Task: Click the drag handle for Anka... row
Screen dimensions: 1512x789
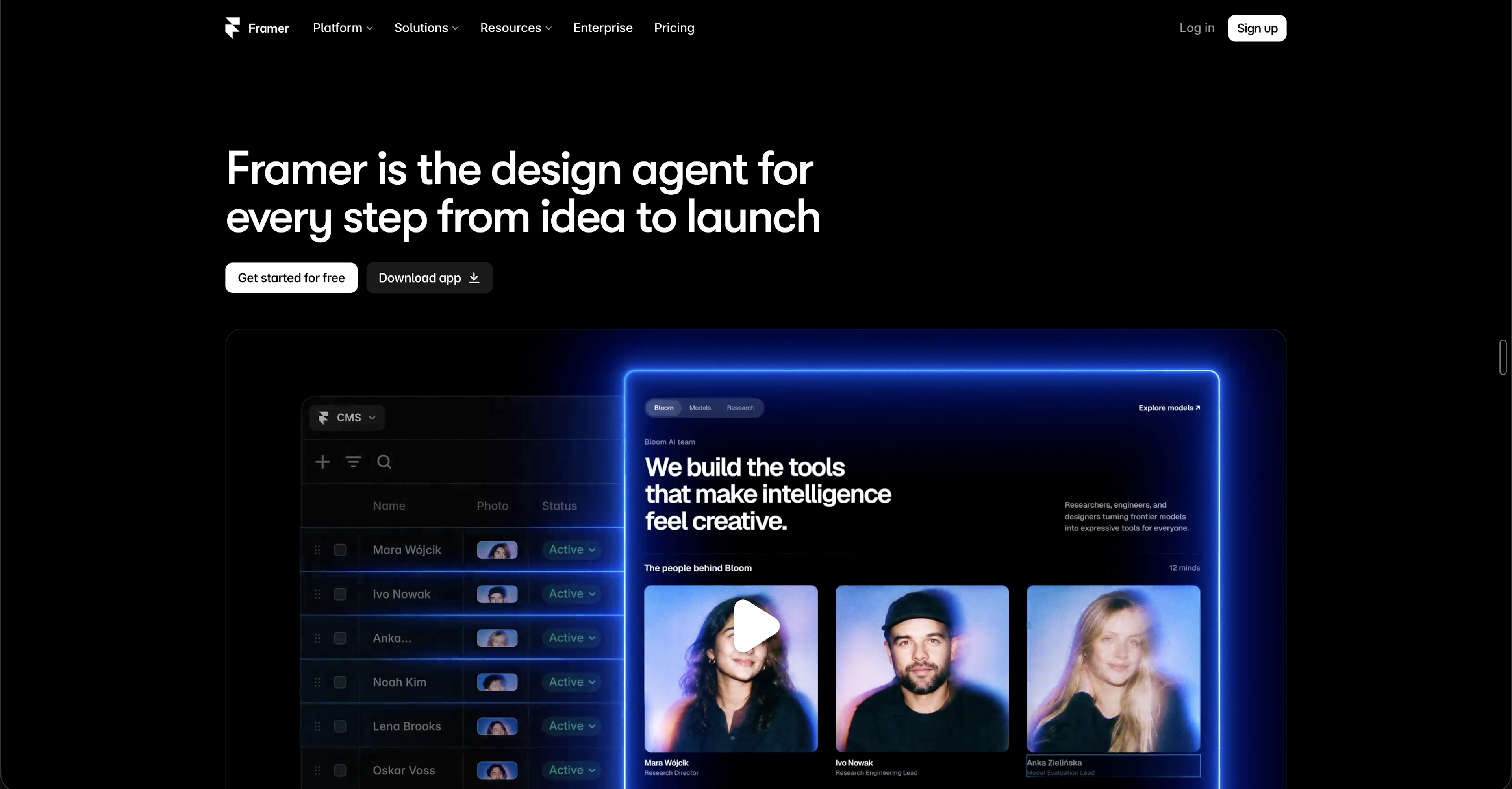Action: (x=317, y=638)
